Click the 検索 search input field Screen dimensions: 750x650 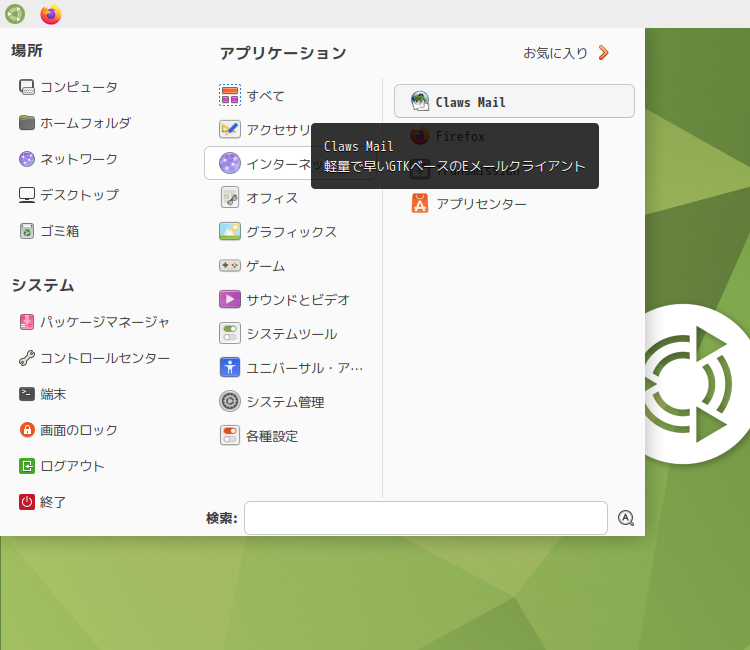(x=426, y=518)
